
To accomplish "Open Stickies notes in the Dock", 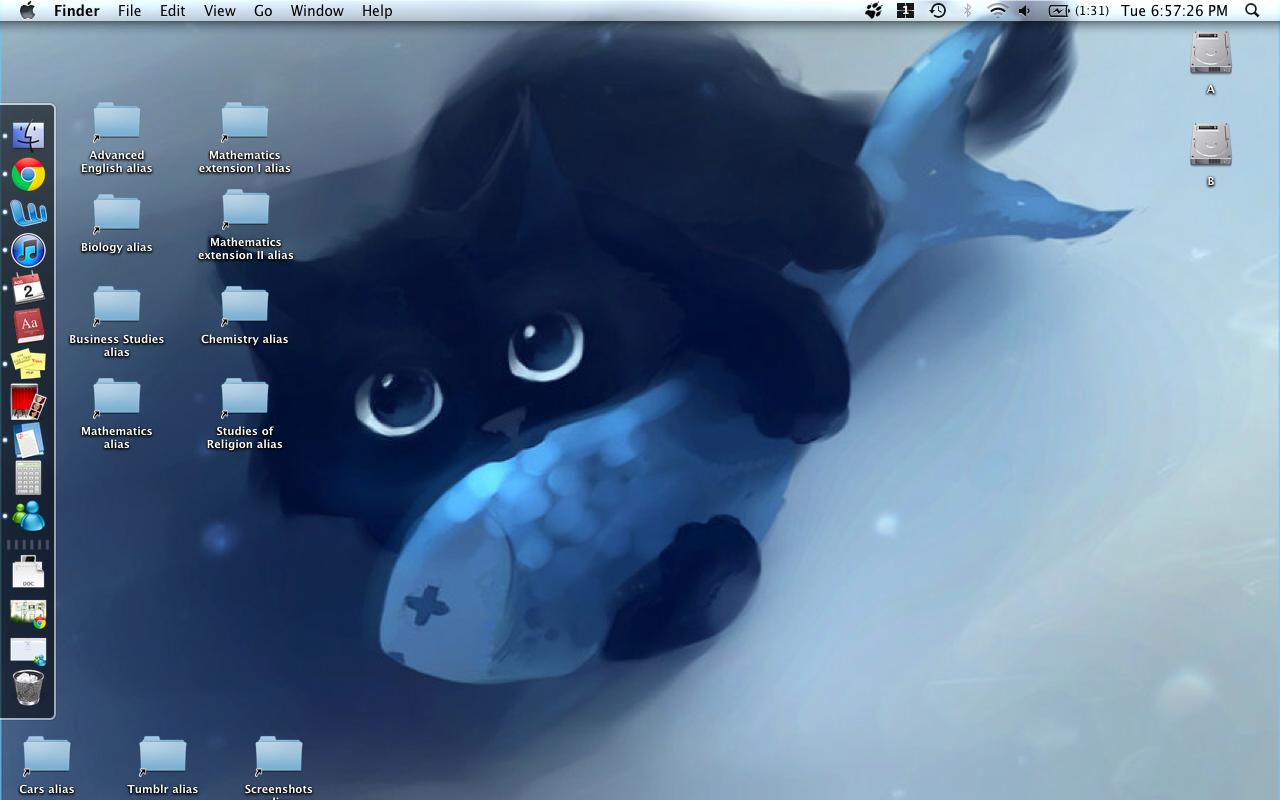I will [x=28, y=364].
